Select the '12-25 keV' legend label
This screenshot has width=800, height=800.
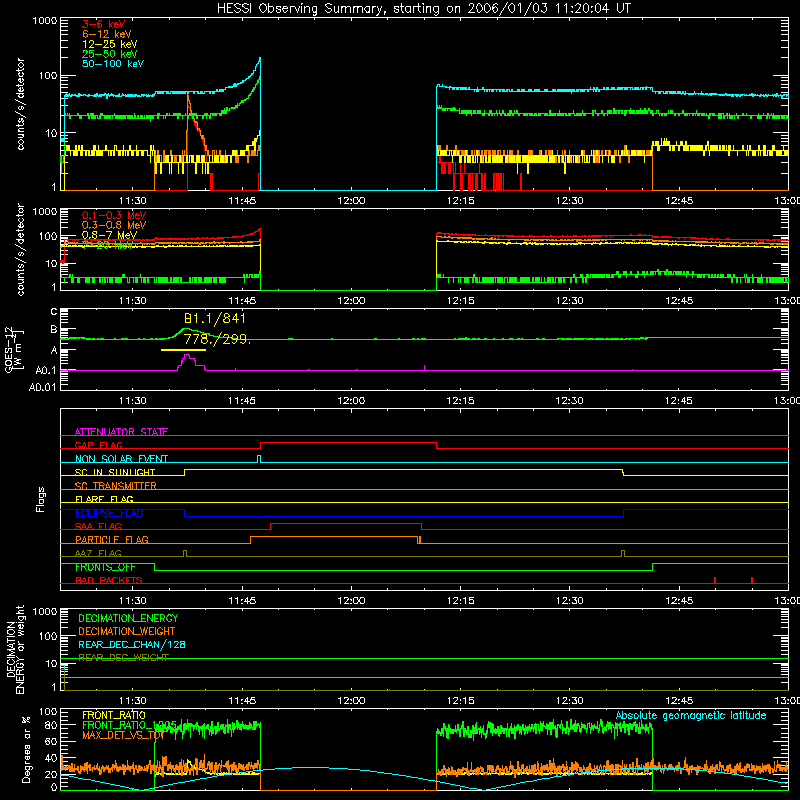point(110,44)
